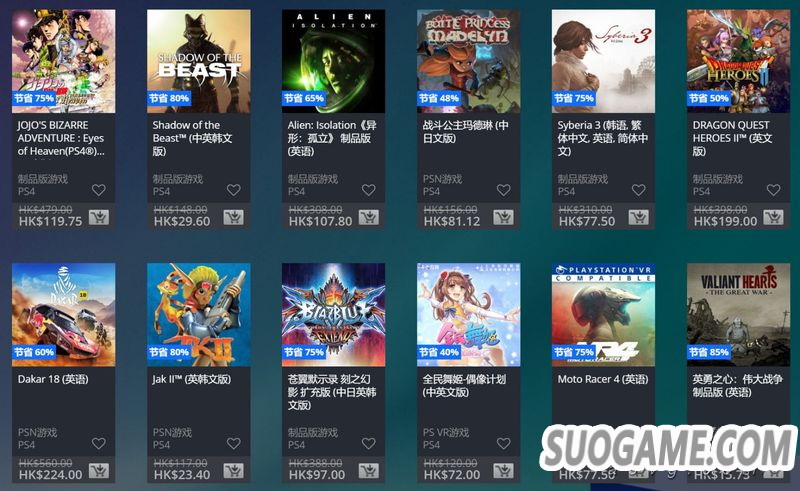This screenshot has width=800, height=491.
Task: Add Alien: Isolation to shopping cart
Action: tap(368, 217)
